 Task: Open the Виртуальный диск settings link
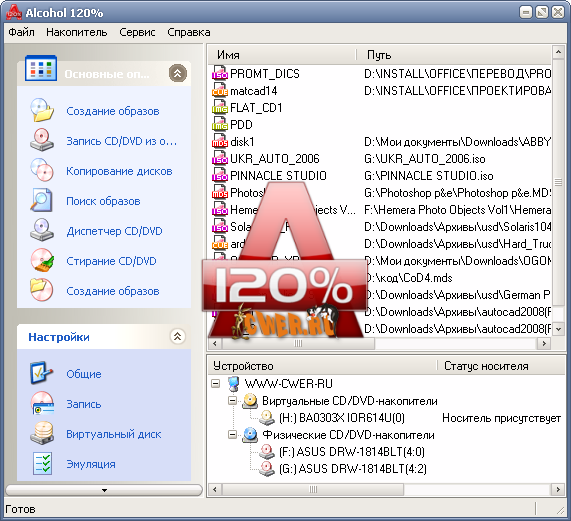tap(114, 434)
